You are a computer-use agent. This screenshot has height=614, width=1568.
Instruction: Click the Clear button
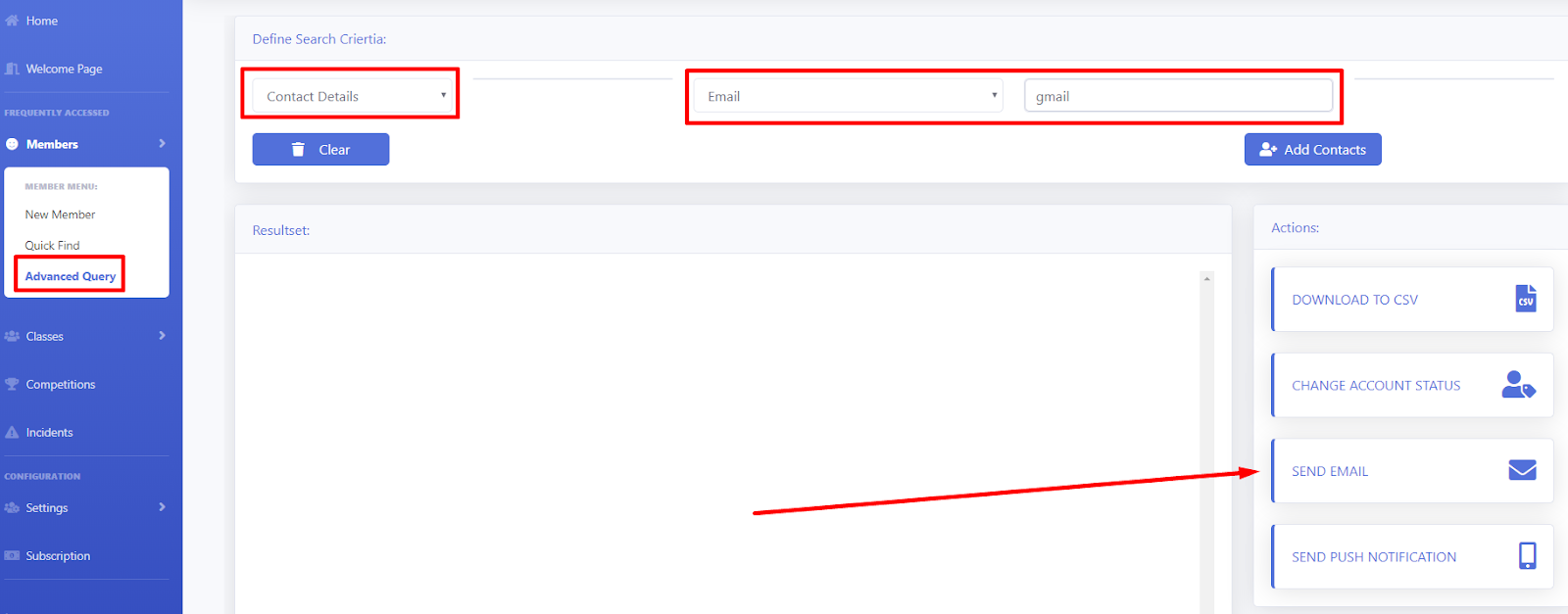pyautogui.click(x=320, y=149)
